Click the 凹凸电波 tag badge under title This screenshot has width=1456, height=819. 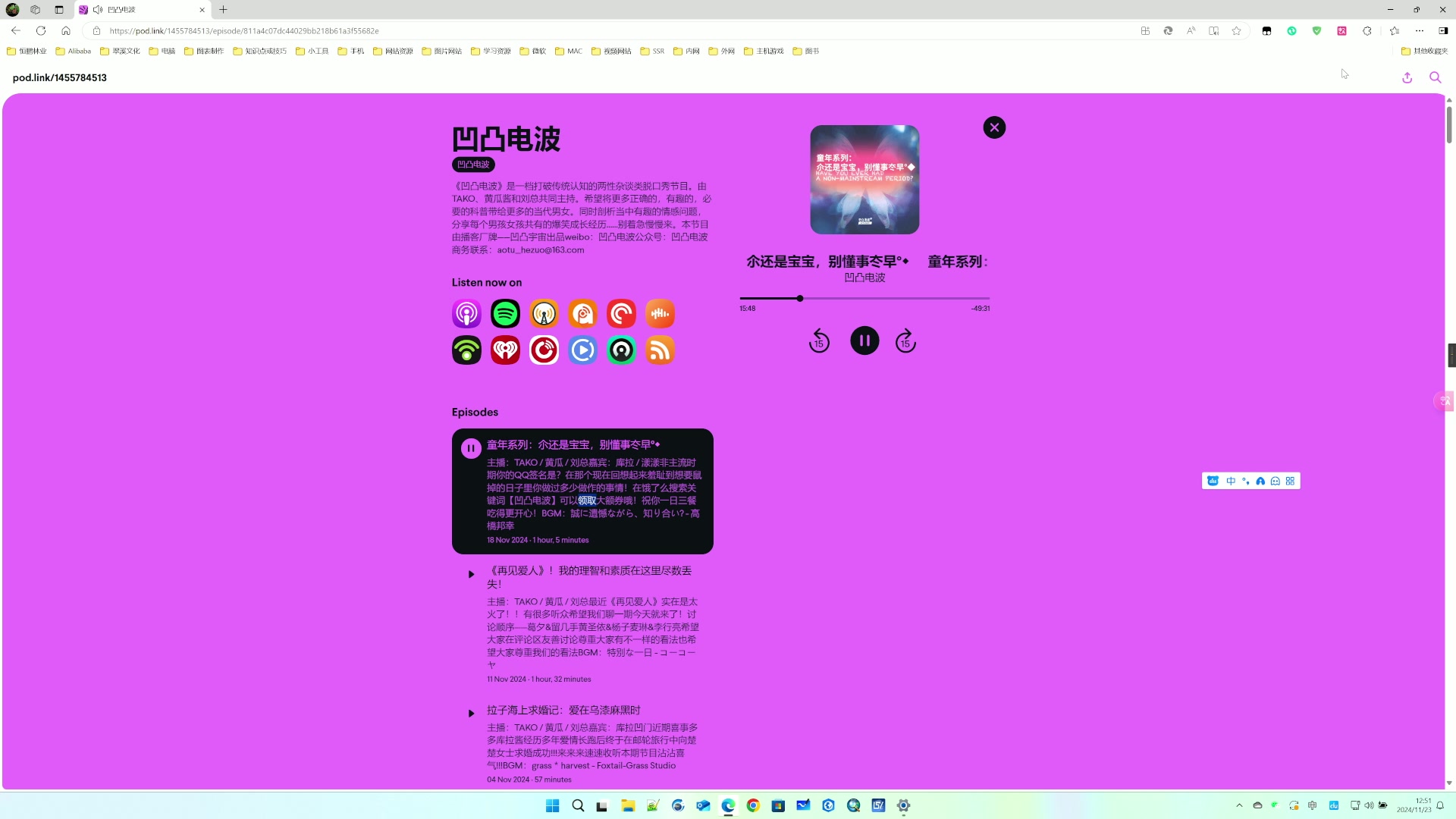pos(473,165)
